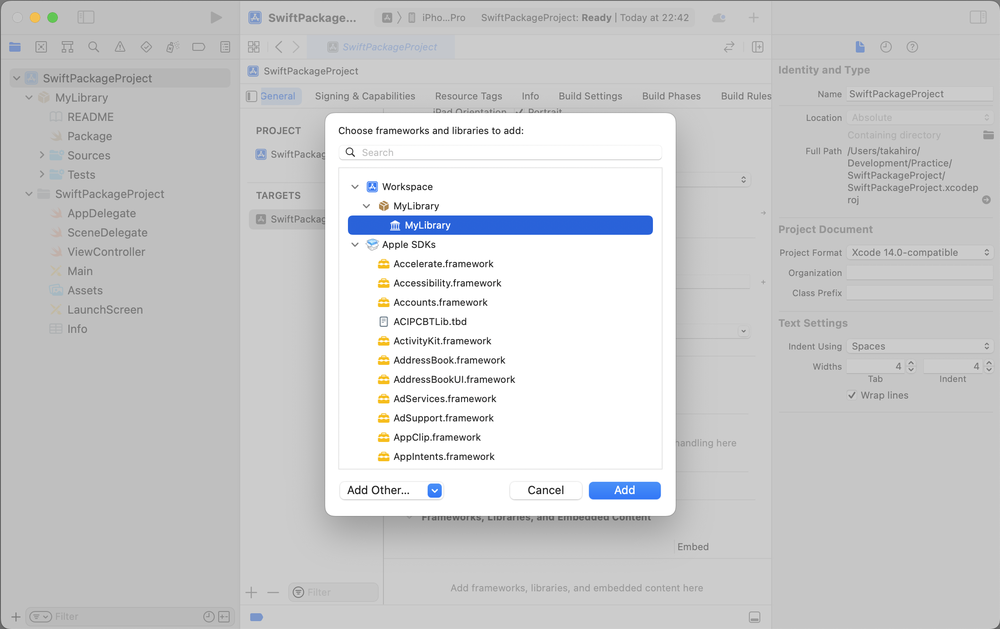Open the Project Format dropdown

[x=919, y=253]
